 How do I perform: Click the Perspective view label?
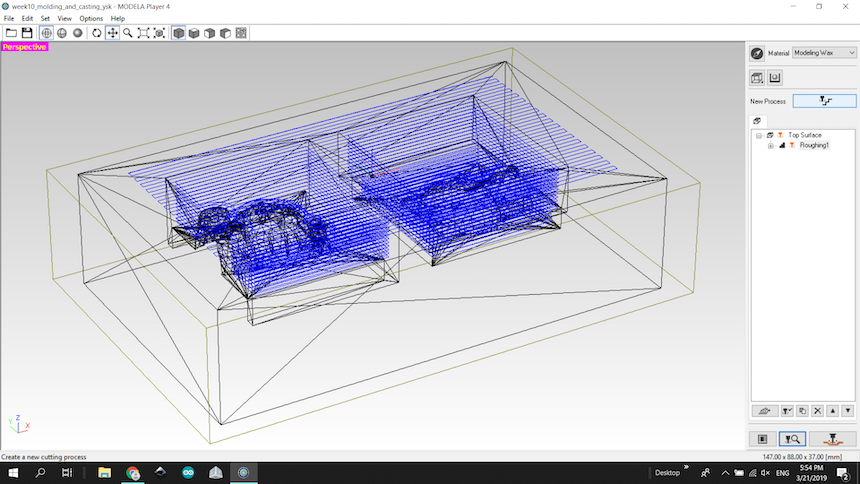24,47
